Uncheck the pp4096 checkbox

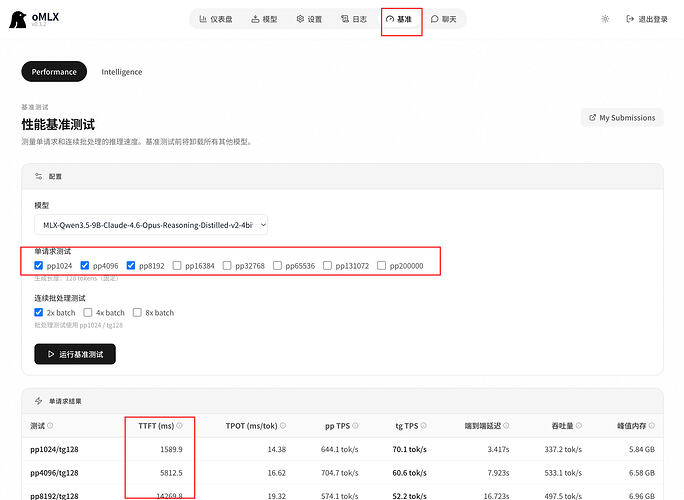(x=85, y=265)
